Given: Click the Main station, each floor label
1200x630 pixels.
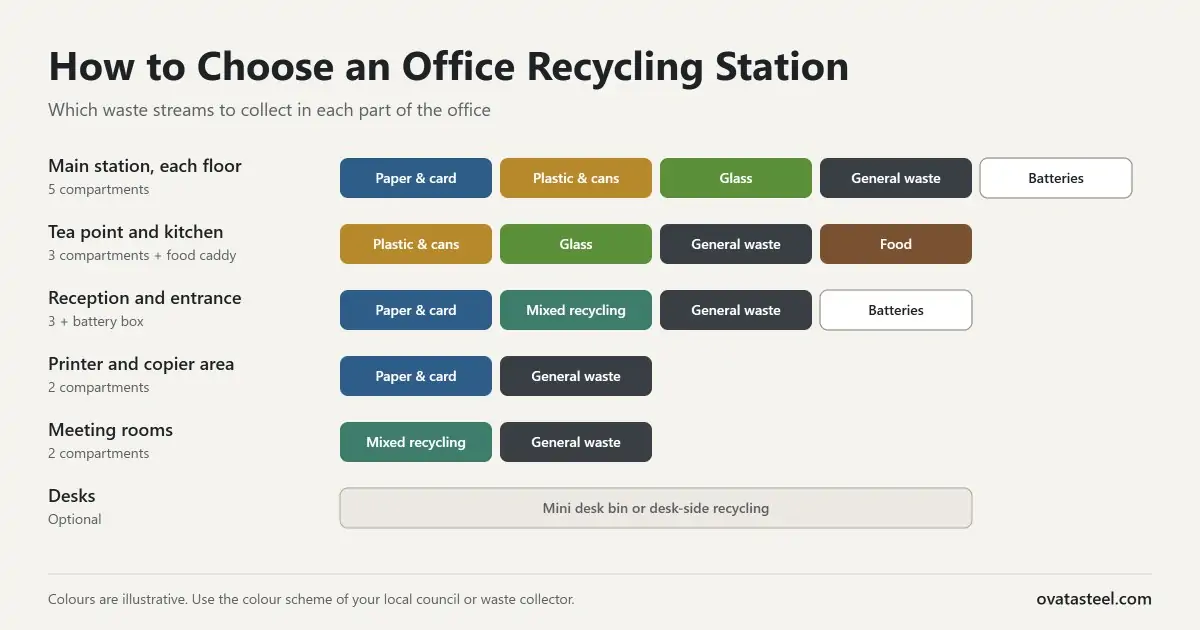Looking at the screenshot, I should point(145,166).
